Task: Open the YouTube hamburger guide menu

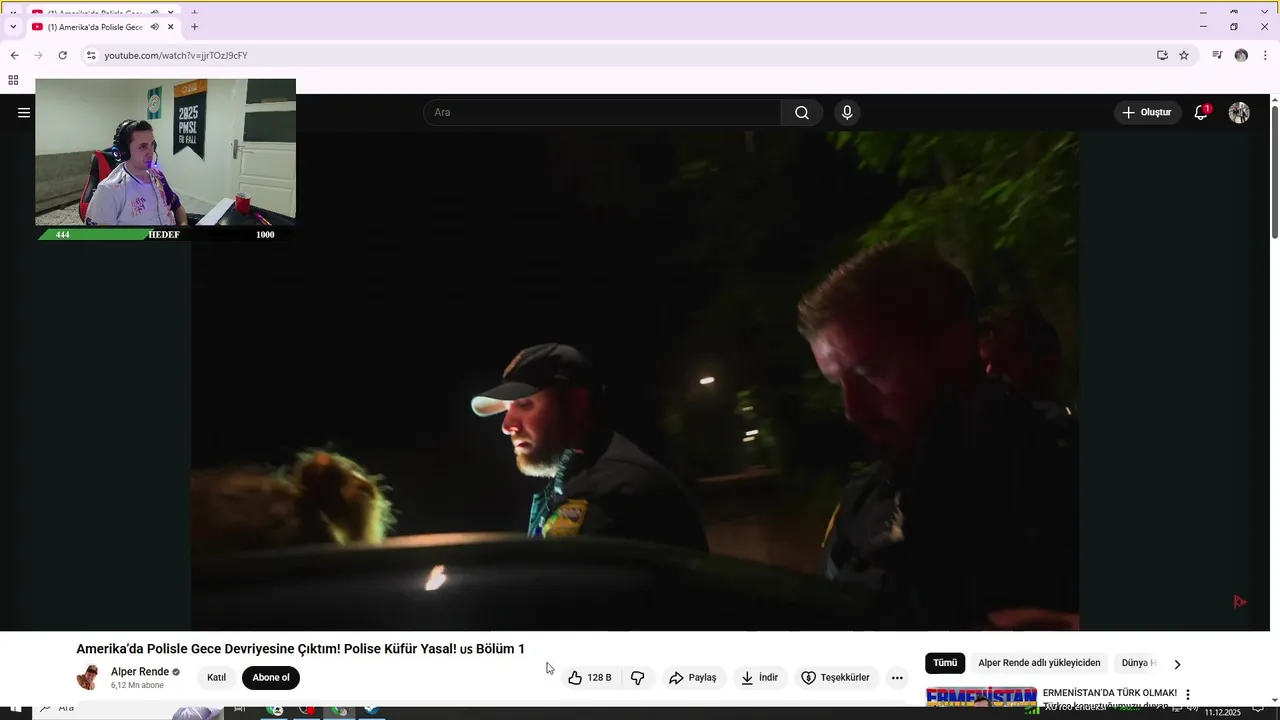Action: coord(24,113)
